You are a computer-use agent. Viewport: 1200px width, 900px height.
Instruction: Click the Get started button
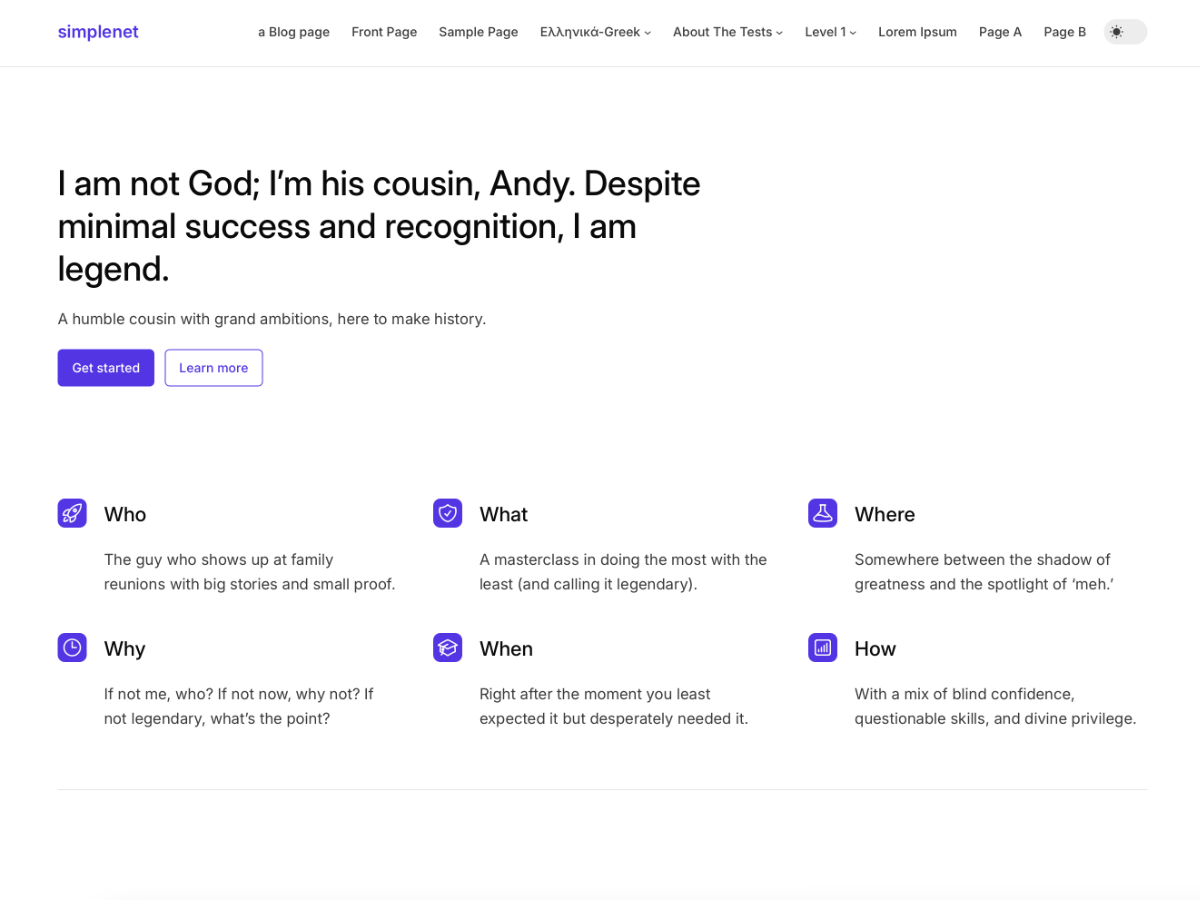coord(105,367)
